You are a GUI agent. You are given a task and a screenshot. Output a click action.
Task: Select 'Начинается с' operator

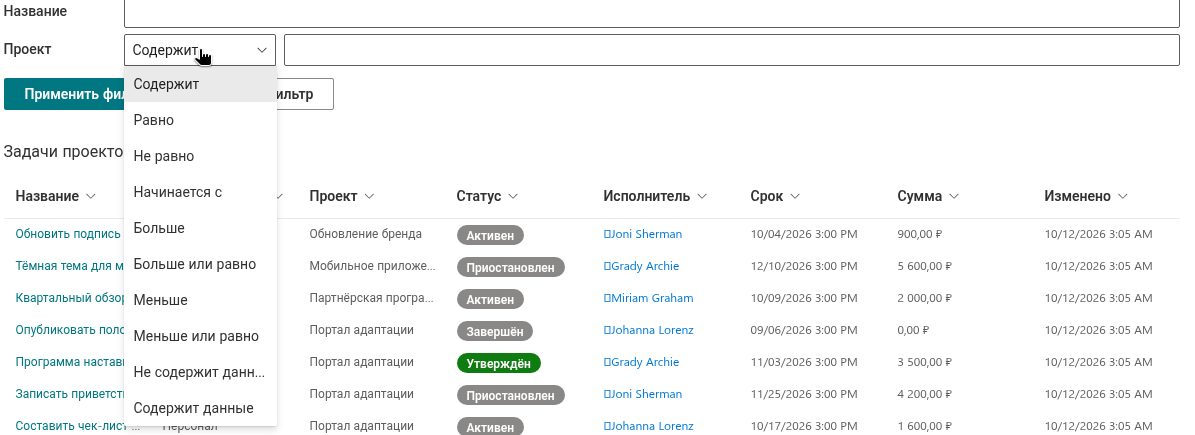200,192
